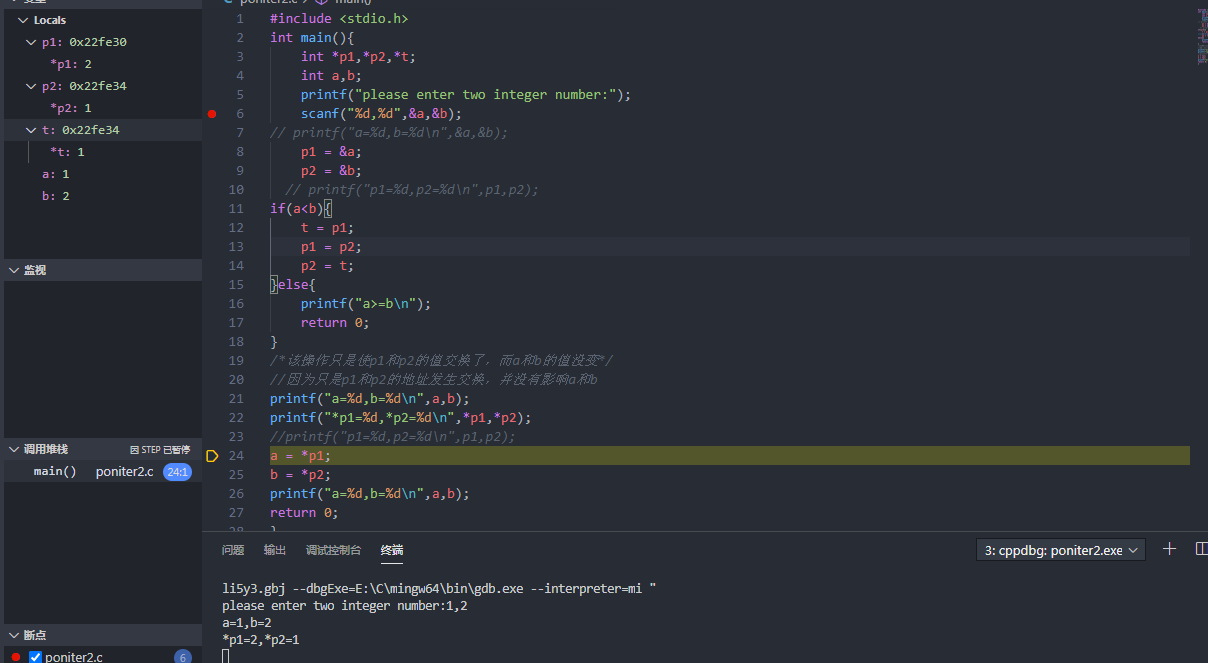Viewport: 1208px width, 663px height.
Task: Collapse the p2 pointer variable
Action: click(x=32, y=86)
